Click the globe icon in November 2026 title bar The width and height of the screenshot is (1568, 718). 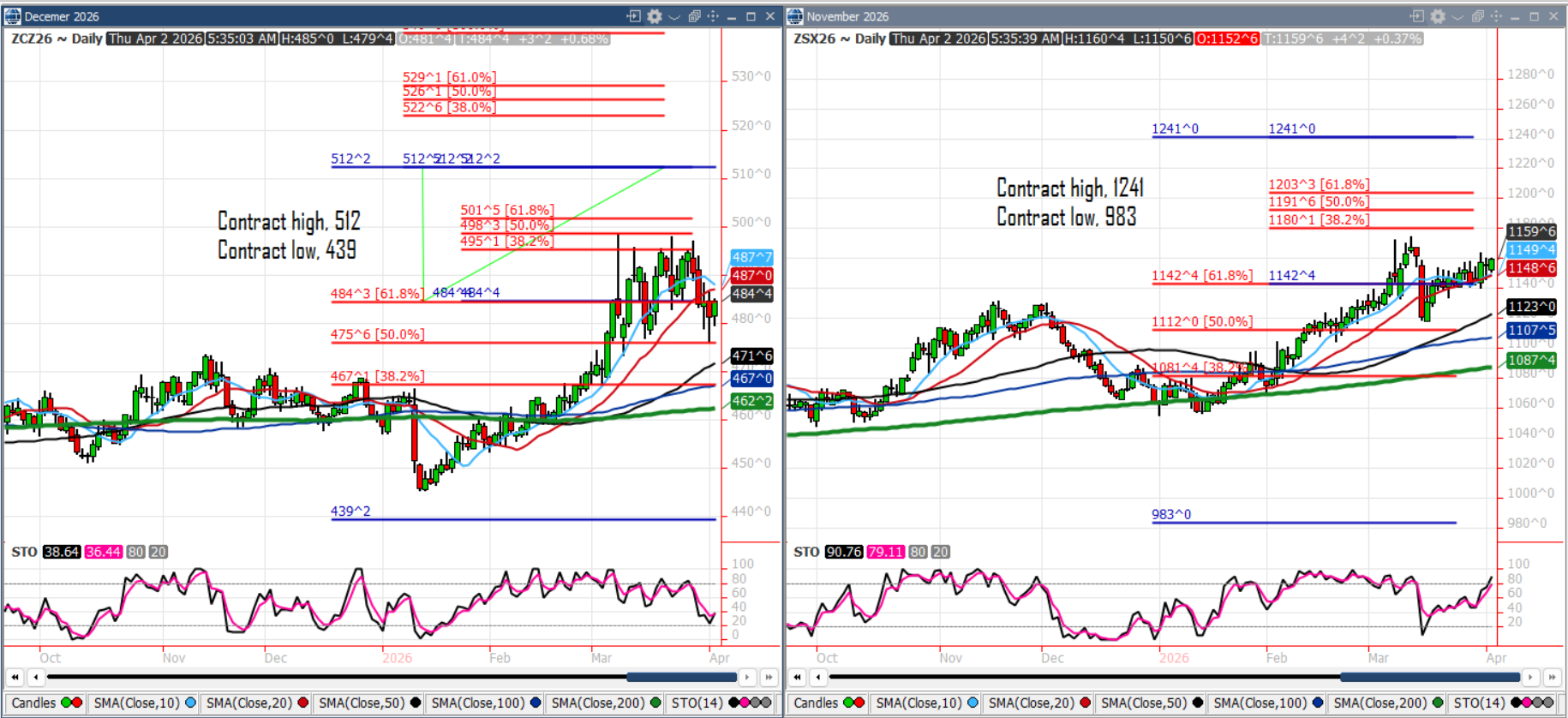[x=795, y=16]
